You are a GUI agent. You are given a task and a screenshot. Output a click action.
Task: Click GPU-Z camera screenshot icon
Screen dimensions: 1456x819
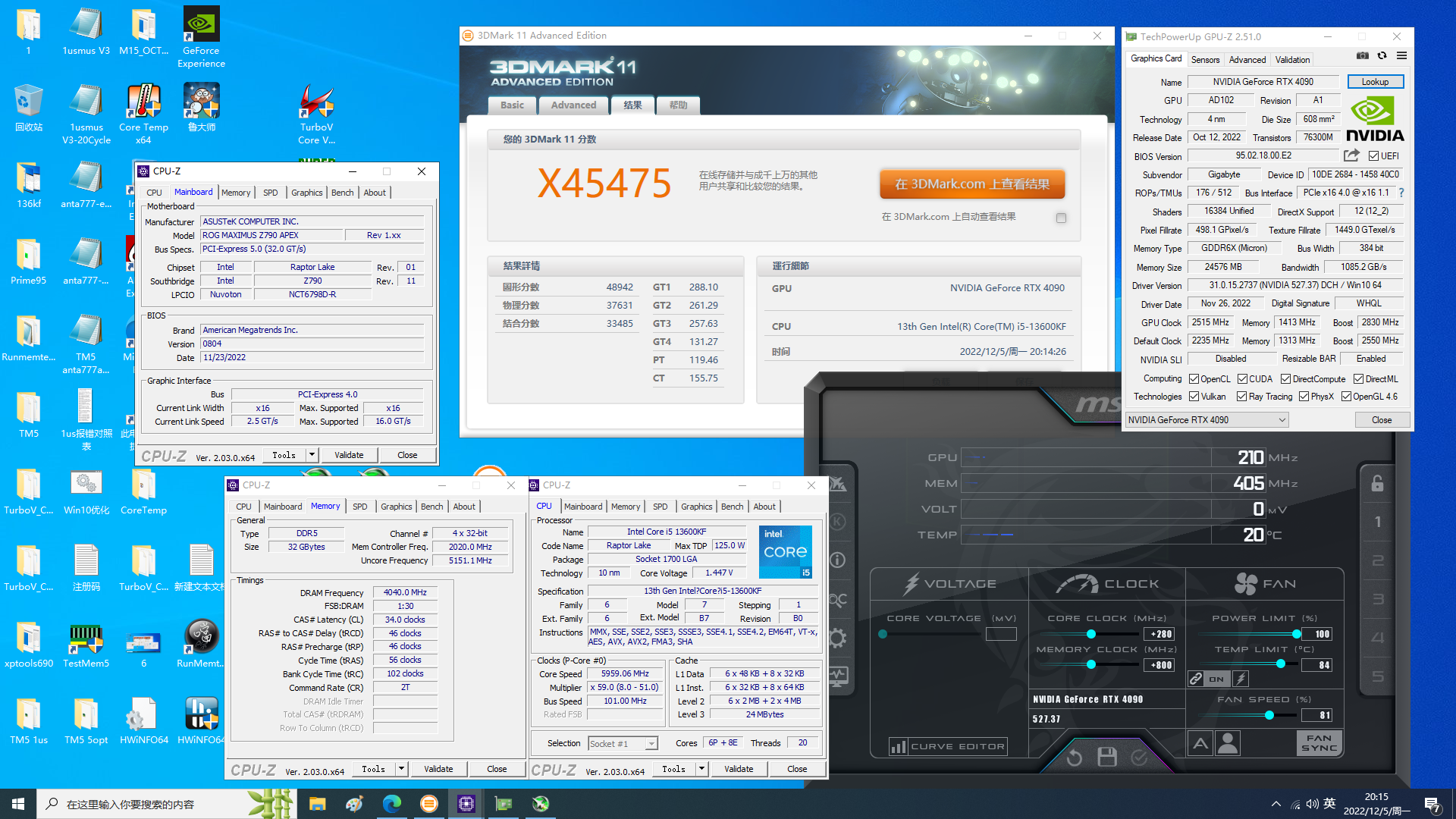click(x=1363, y=55)
